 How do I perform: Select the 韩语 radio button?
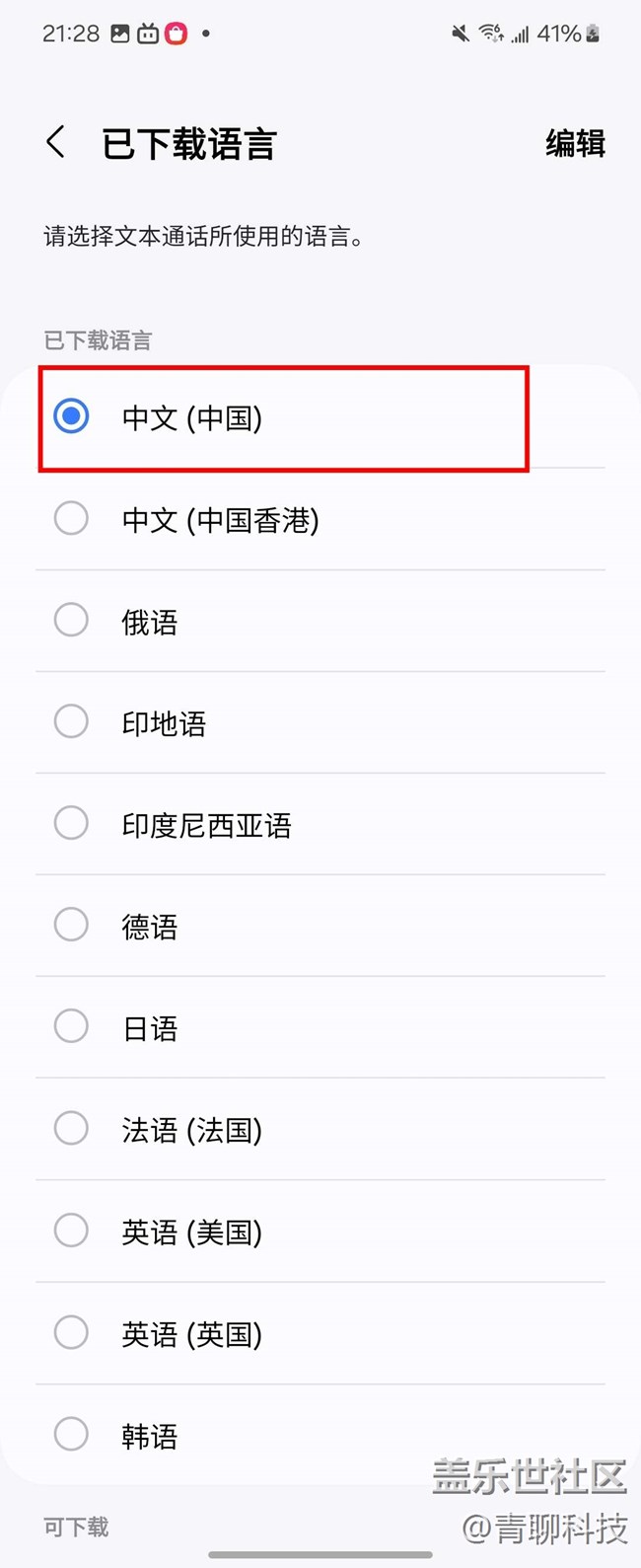71,1435
